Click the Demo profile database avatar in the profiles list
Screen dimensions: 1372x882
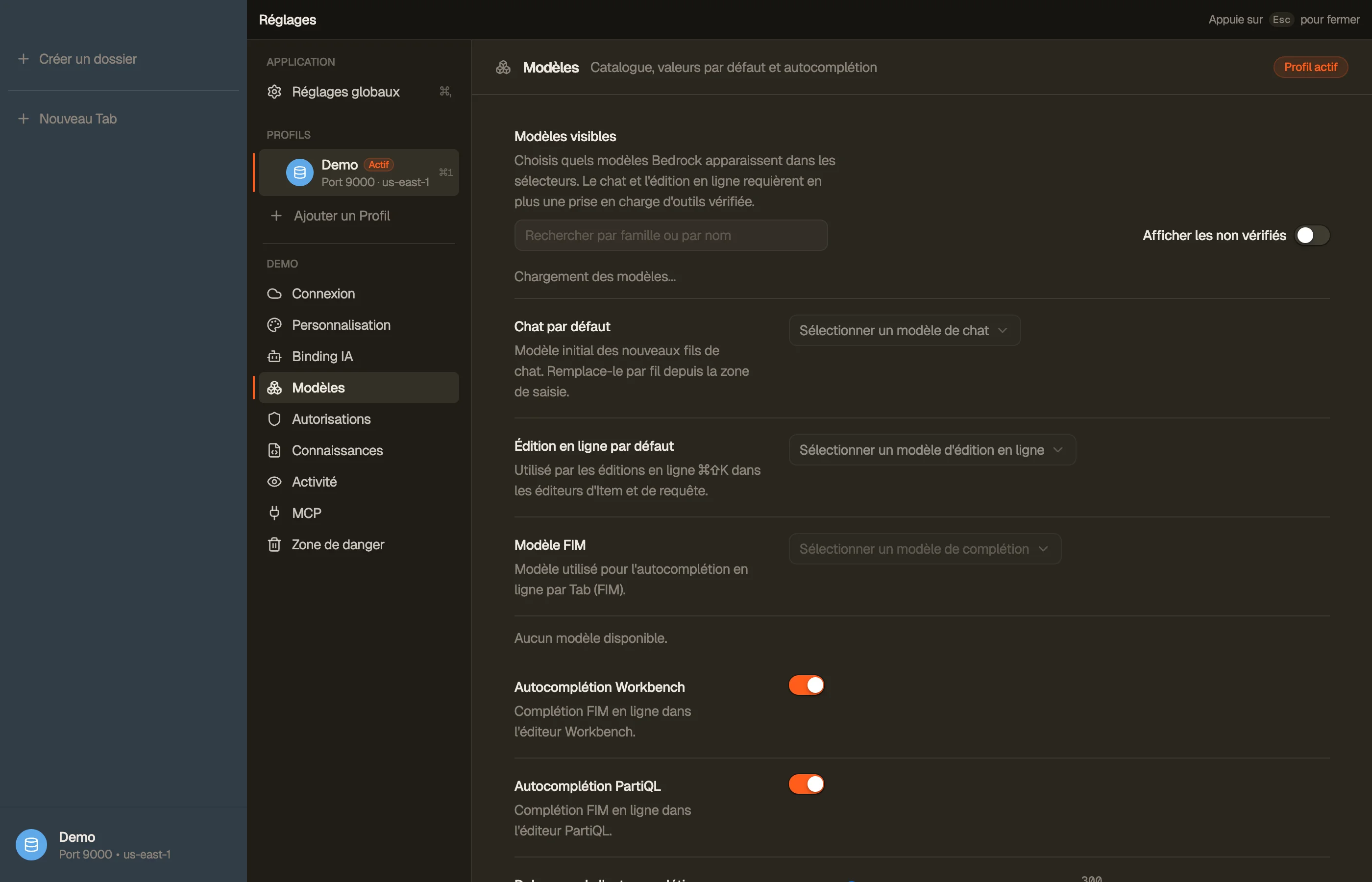299,172
